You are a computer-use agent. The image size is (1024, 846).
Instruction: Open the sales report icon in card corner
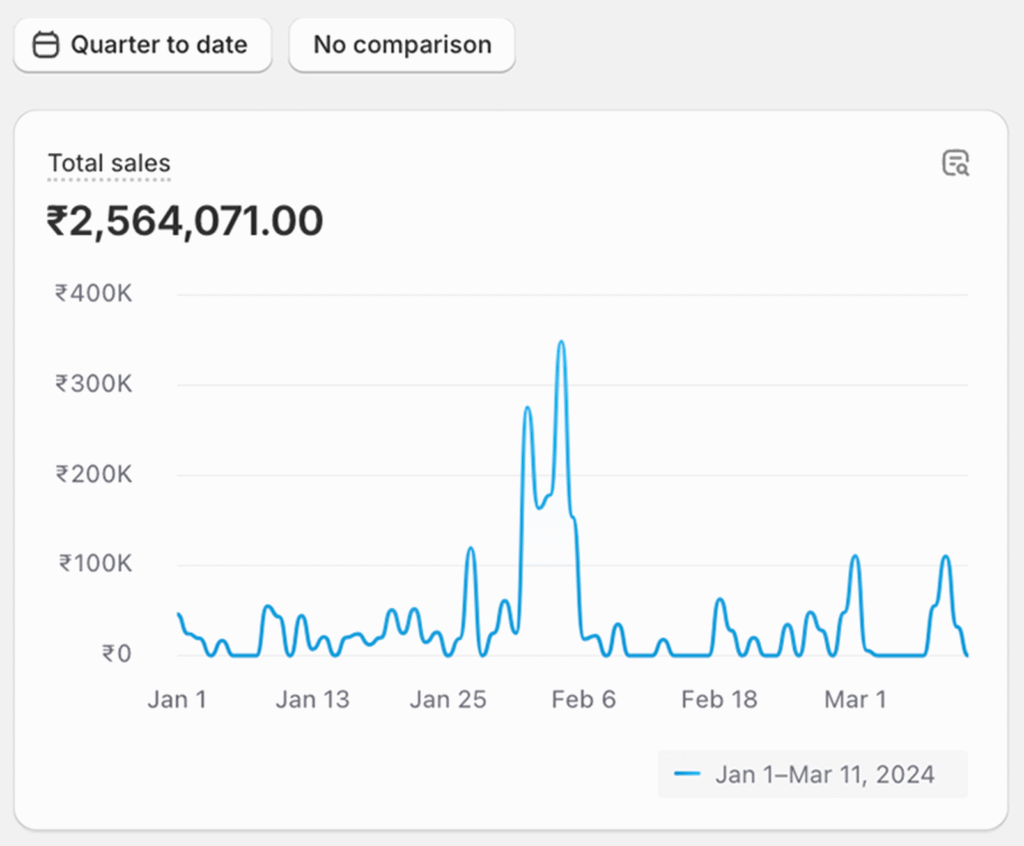(956, 163)
